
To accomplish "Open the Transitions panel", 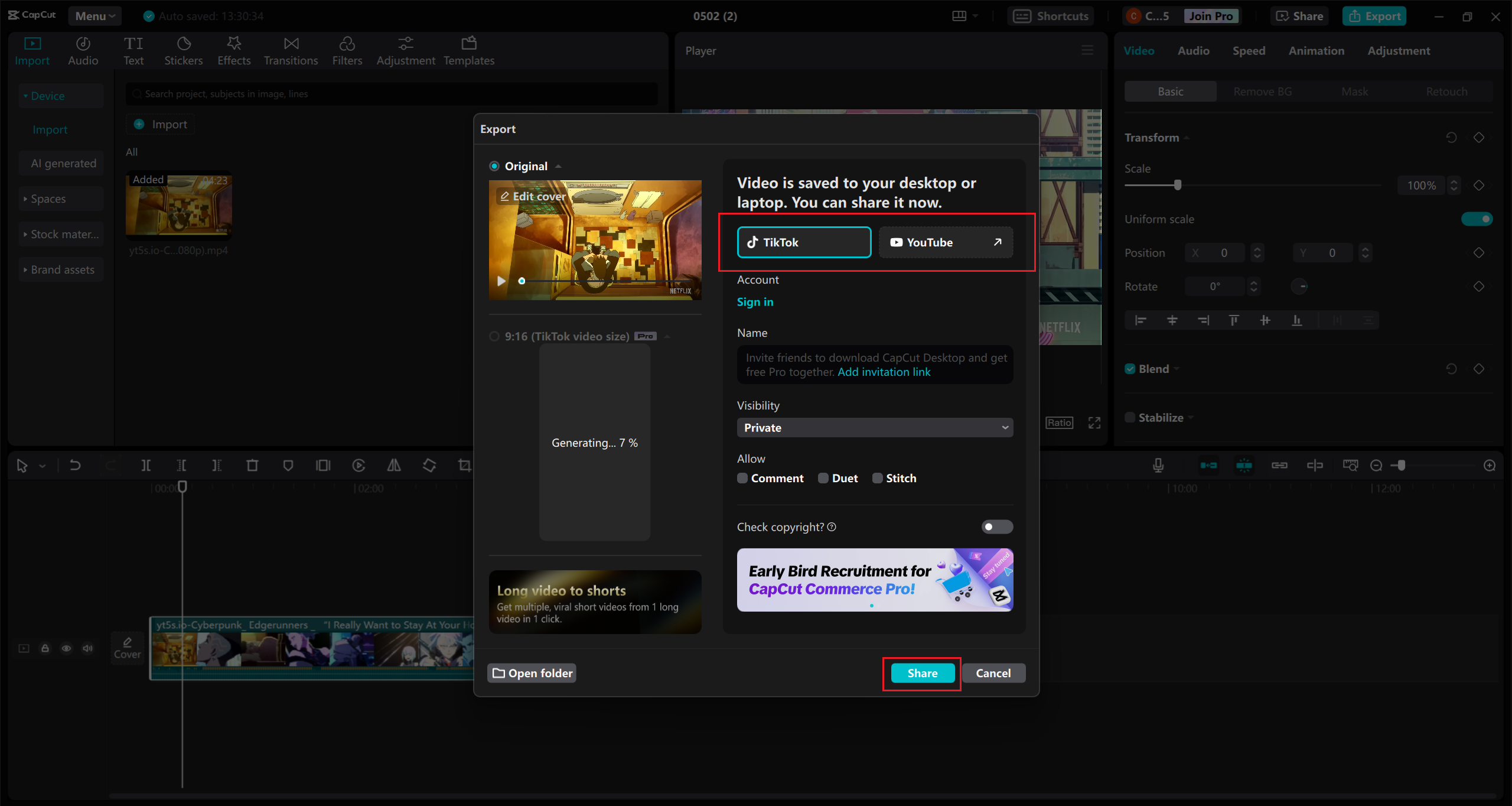I will point(291,51).
